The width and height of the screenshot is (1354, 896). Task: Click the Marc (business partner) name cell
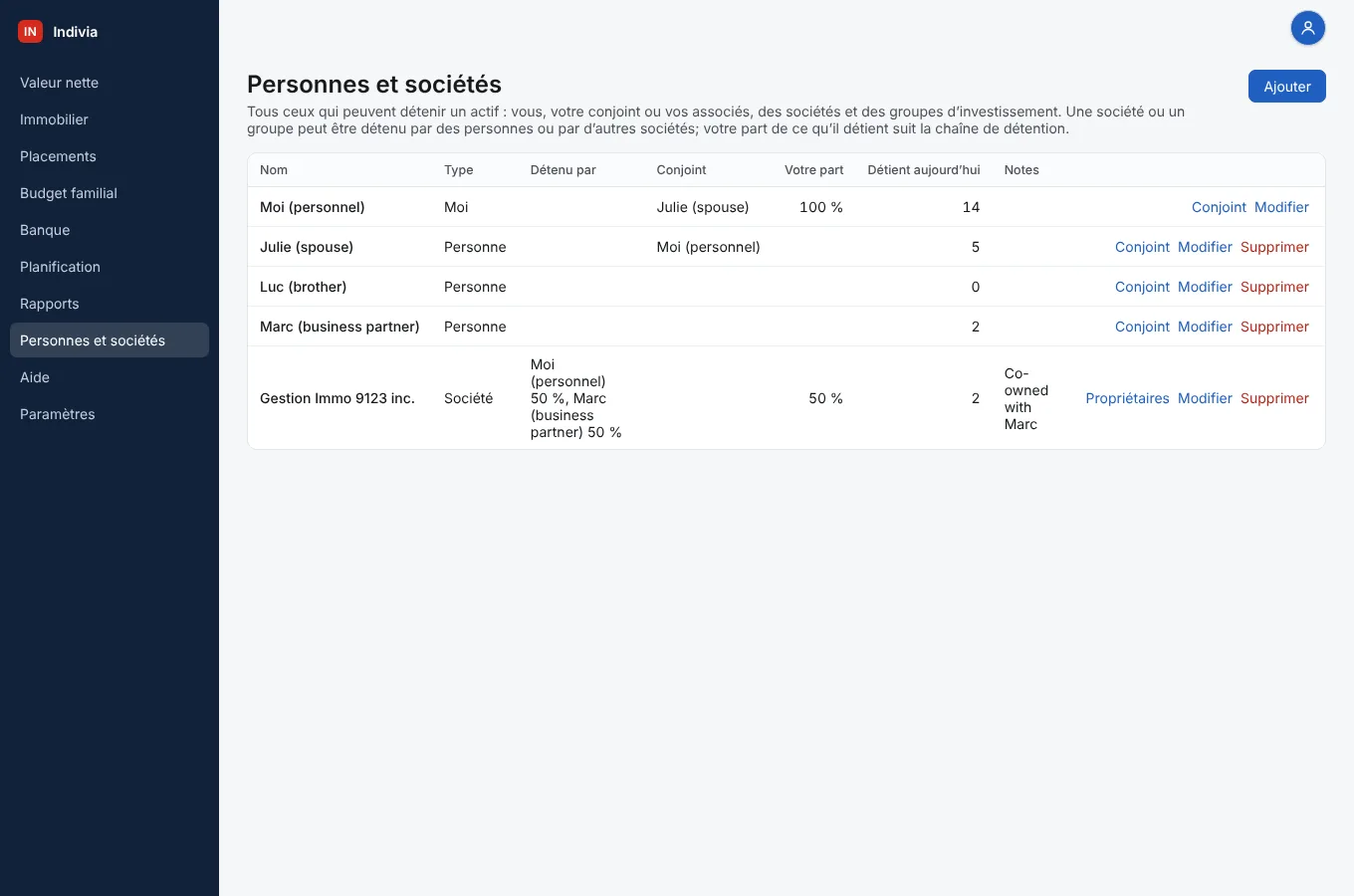[339, 327]
